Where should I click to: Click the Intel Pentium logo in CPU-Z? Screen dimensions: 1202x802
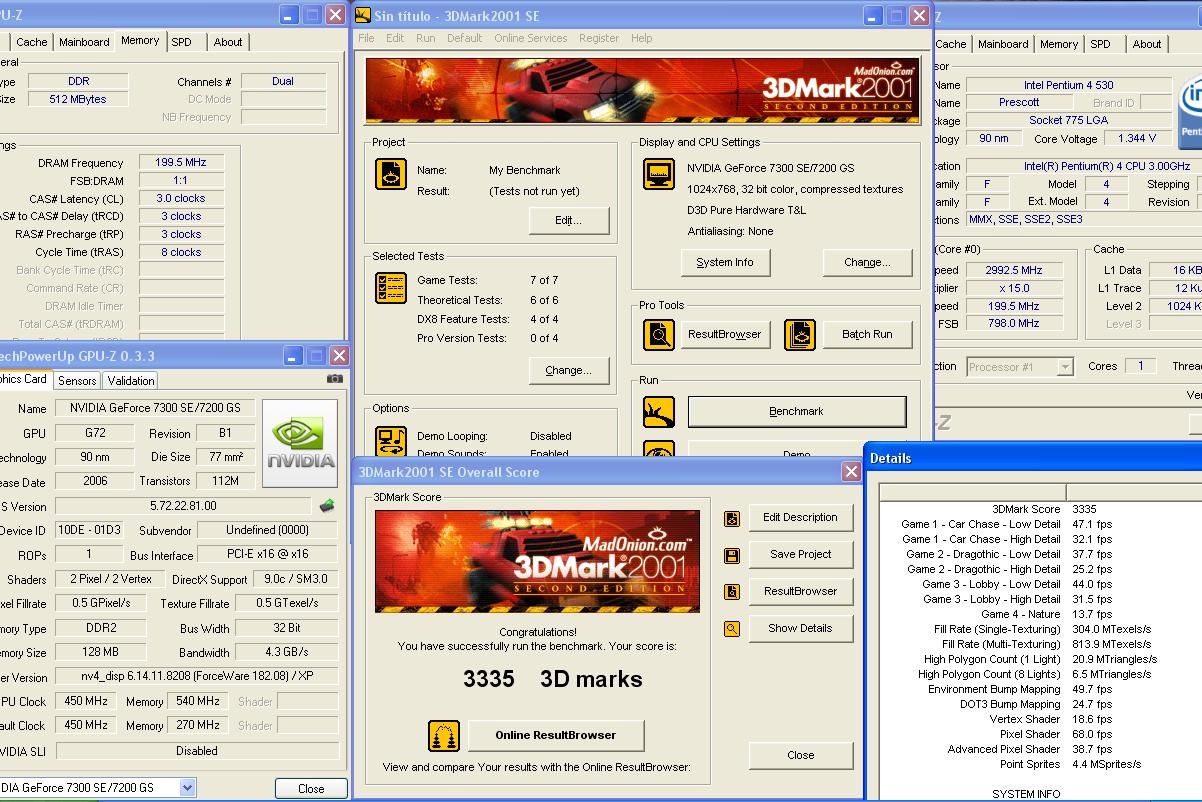tap(1192, 113)
